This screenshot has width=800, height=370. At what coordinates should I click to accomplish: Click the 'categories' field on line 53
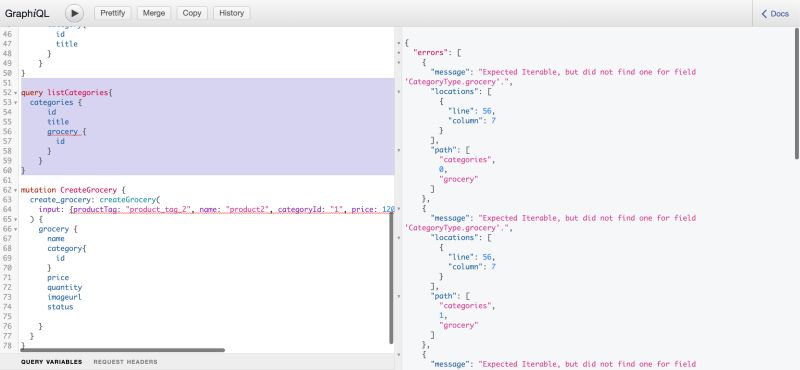pos(52,102)
